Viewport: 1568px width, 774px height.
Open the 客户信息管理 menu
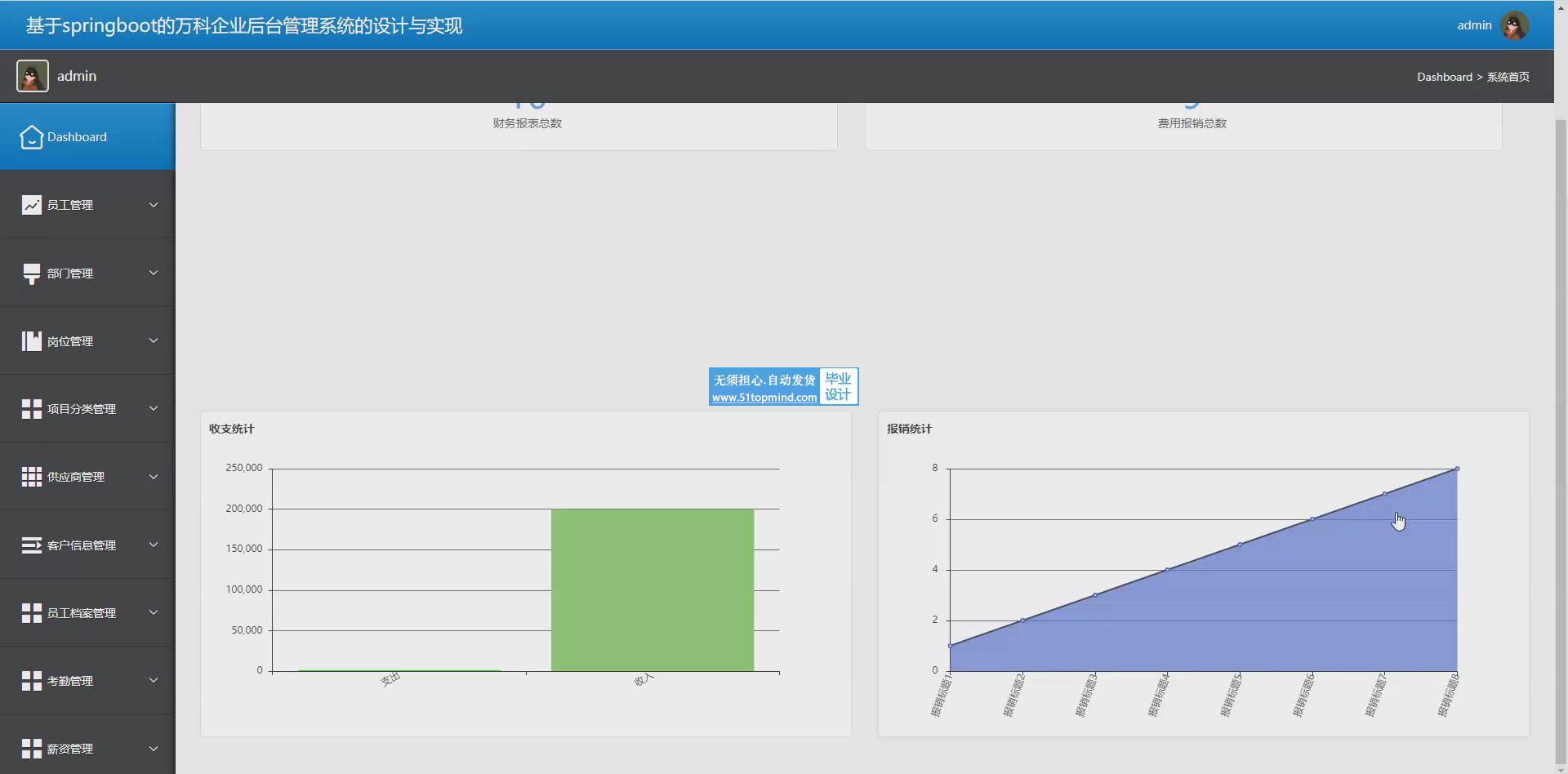(x=87, y=545)
